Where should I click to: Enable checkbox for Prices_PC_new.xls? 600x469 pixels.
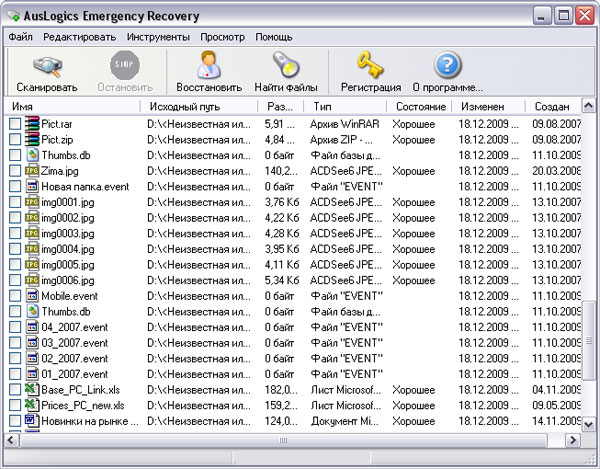pos(15,405)
